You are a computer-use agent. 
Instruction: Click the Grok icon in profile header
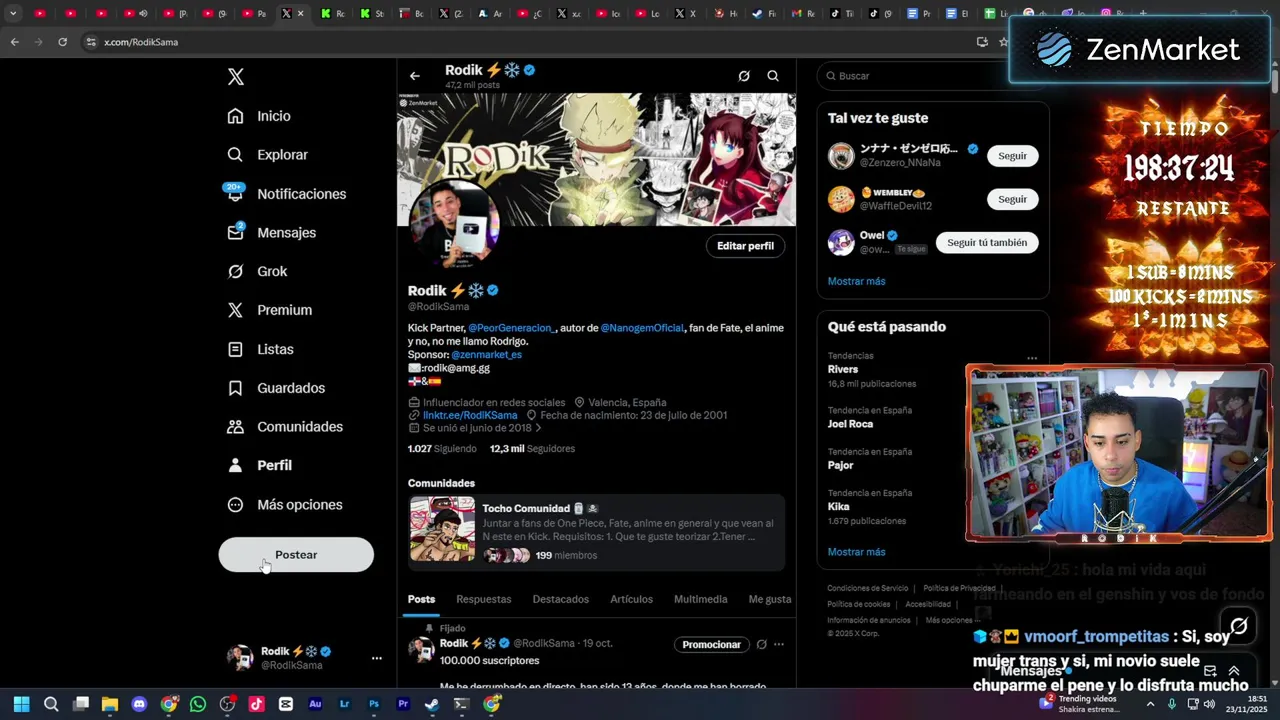744,76
